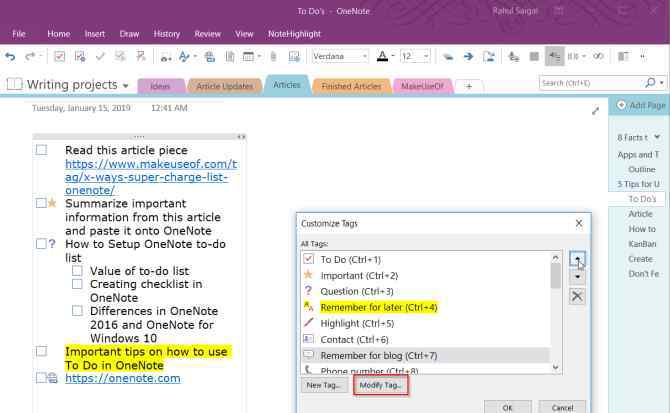Click the insert space toolbar icon
This screenshot has width=670, height=413.
pyautogui.click(x=166, y=57)
